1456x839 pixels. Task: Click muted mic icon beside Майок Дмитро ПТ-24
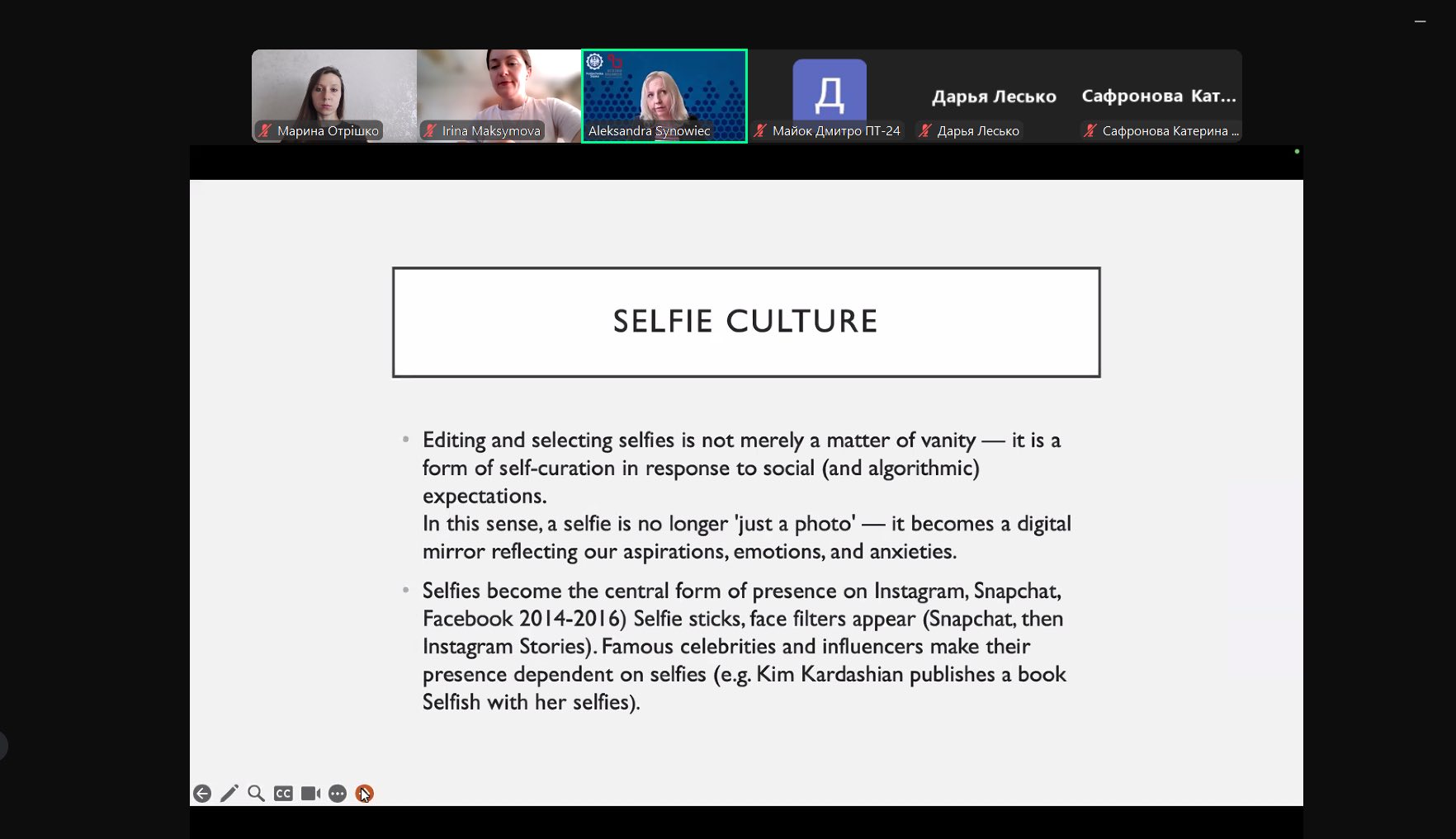click(x=760, y=130)
